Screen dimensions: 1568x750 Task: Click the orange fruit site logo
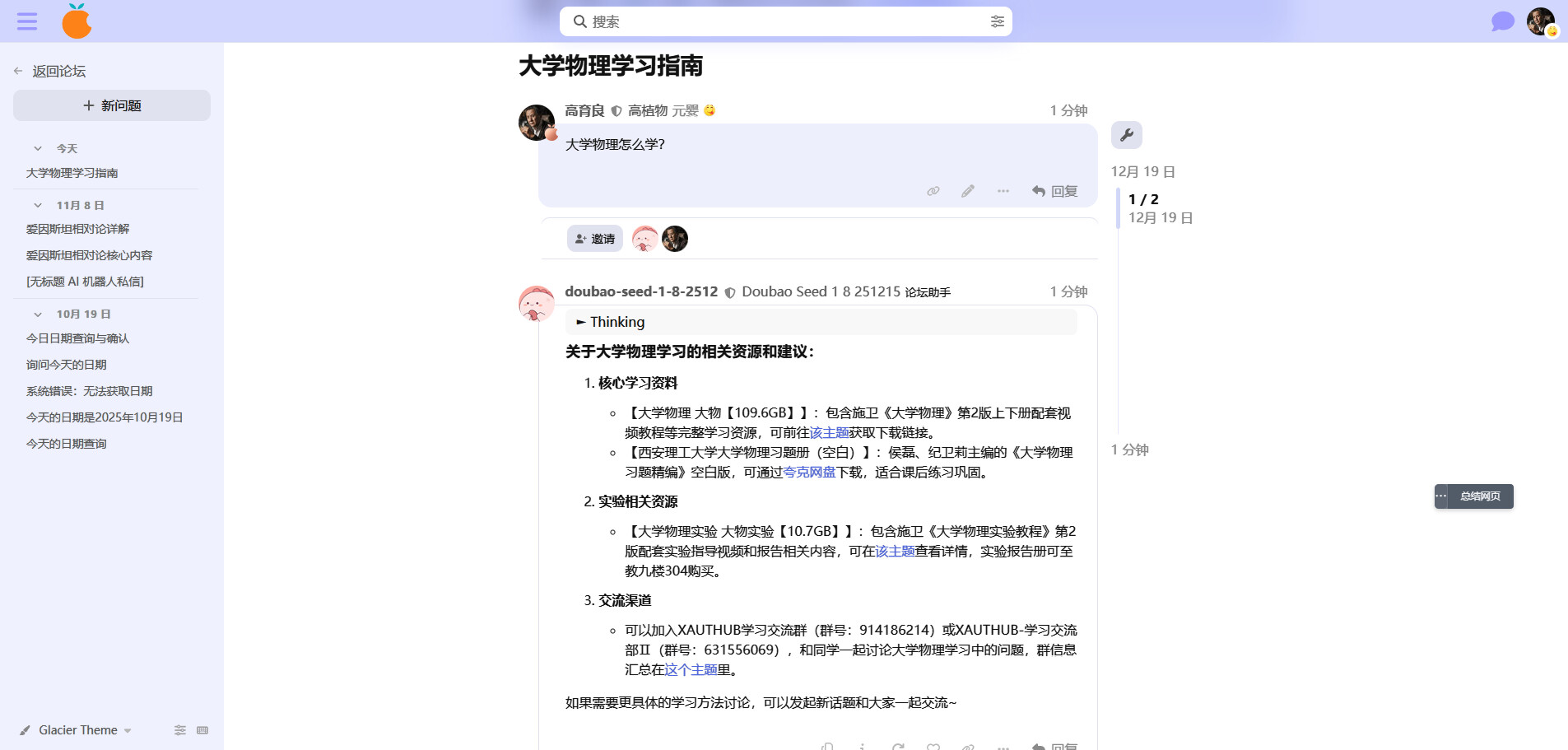tap(77, 21)
